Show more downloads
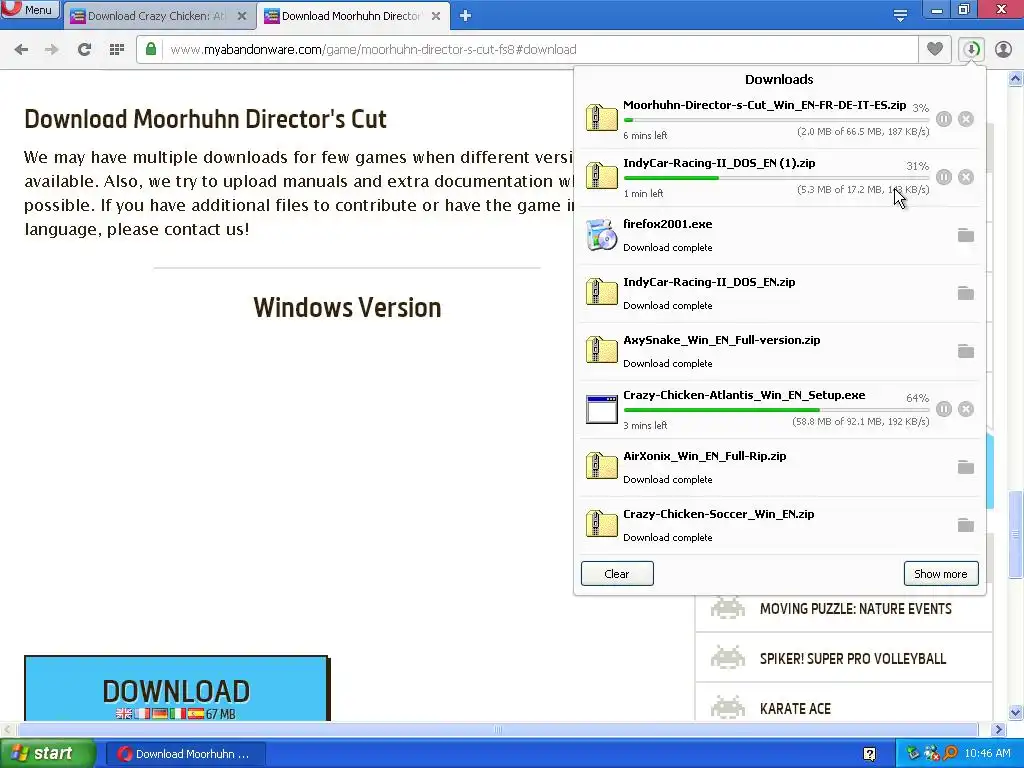 tap(941, 573)
